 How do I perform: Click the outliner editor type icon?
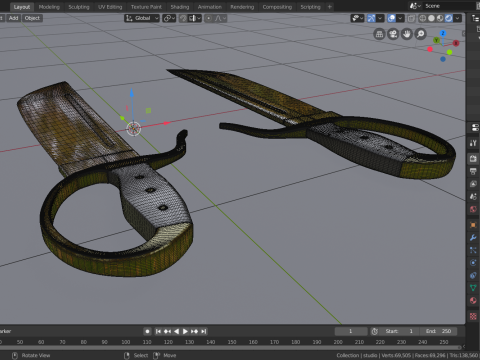click(476, 18)
